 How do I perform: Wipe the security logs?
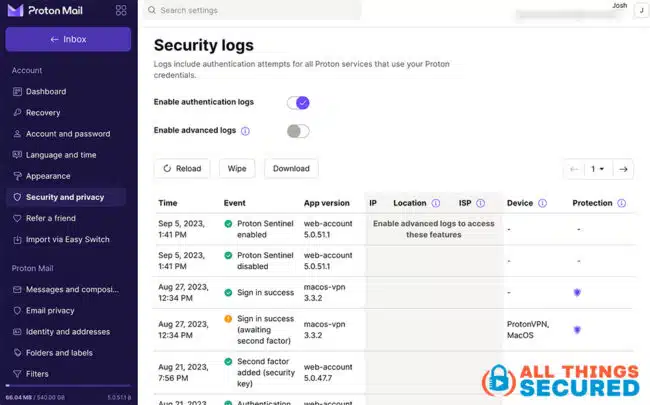237,169
